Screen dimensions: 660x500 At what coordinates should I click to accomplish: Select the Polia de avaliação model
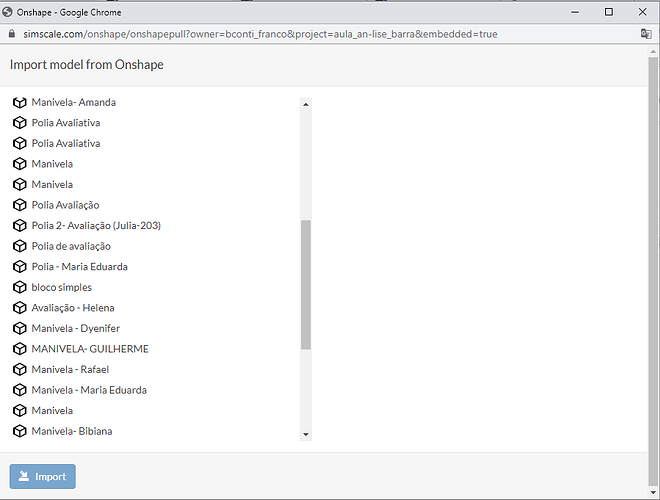pos(71,246)
